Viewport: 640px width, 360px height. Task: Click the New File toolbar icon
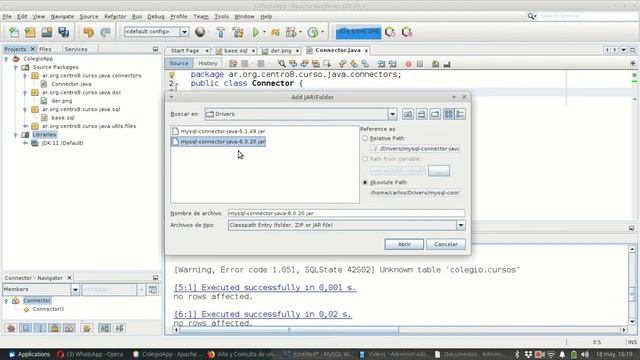tap(14, 32)
